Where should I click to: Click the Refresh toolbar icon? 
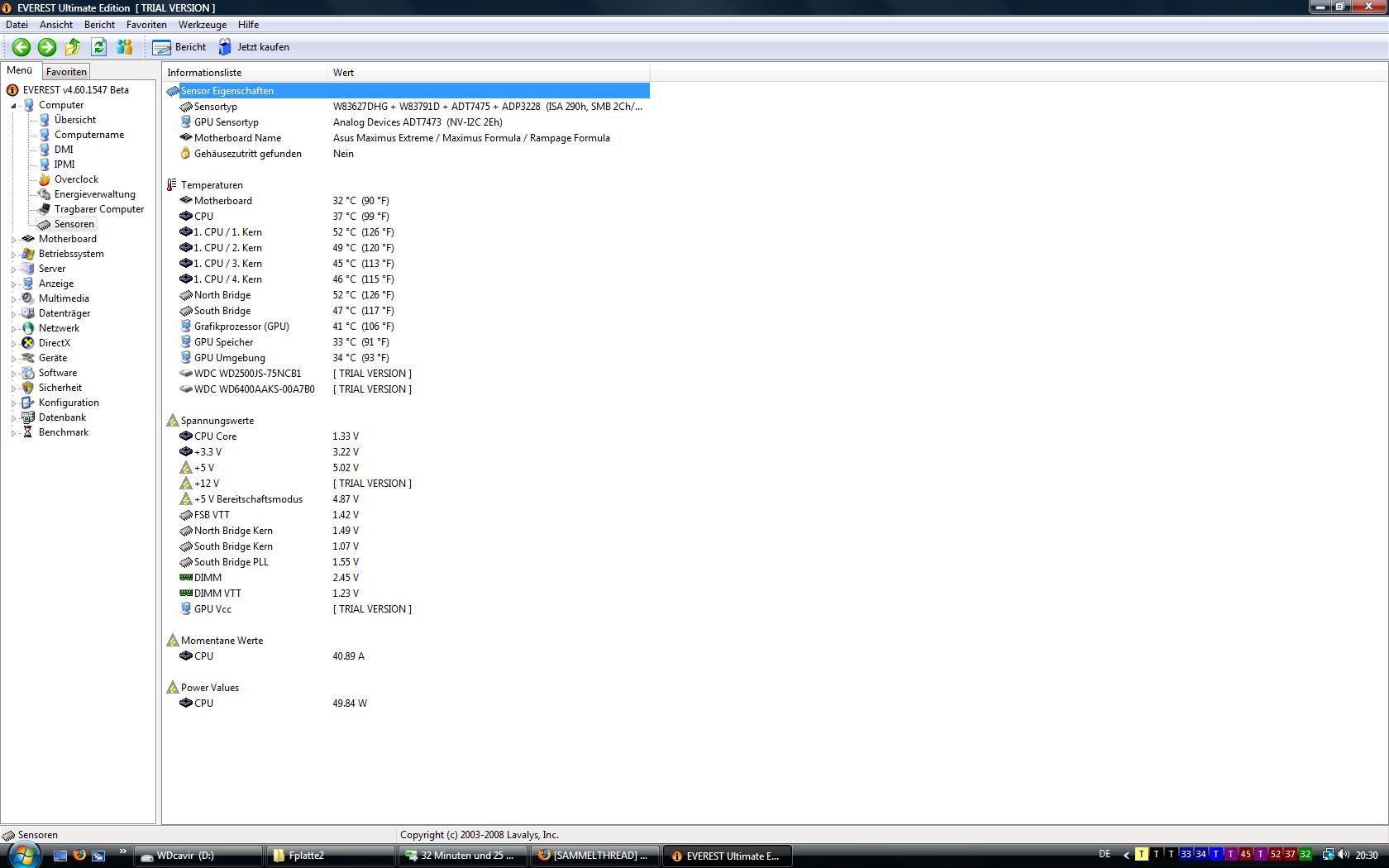tap(99, 47)
